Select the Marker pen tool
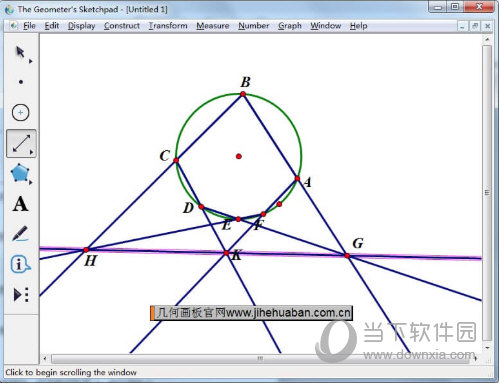This screenshot has width=500, height=384. (20, 233)
